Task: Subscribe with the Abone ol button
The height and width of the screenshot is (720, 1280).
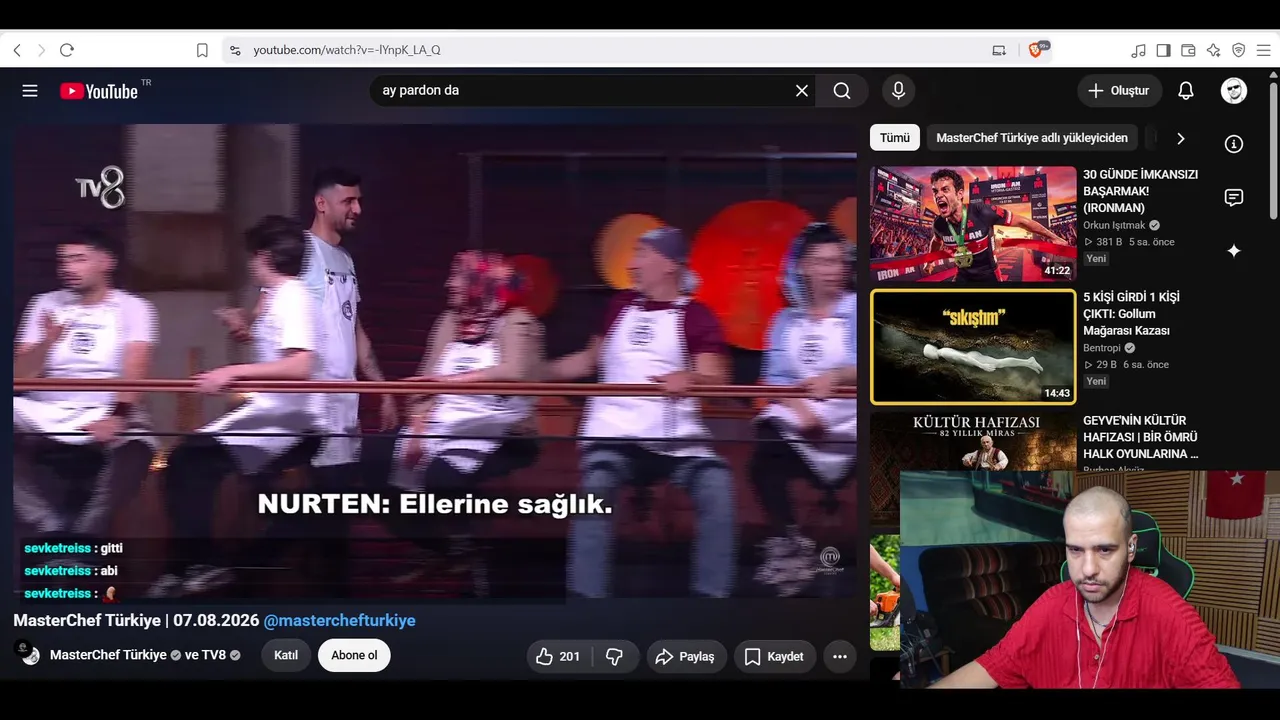Action: (x=354, y=656)
